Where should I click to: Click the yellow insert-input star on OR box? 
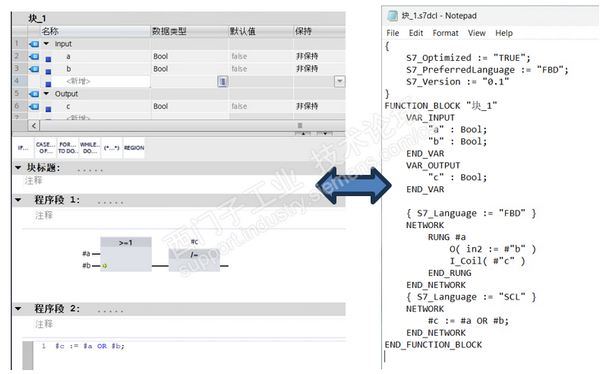pyautogui.click(x=104, y=266)
